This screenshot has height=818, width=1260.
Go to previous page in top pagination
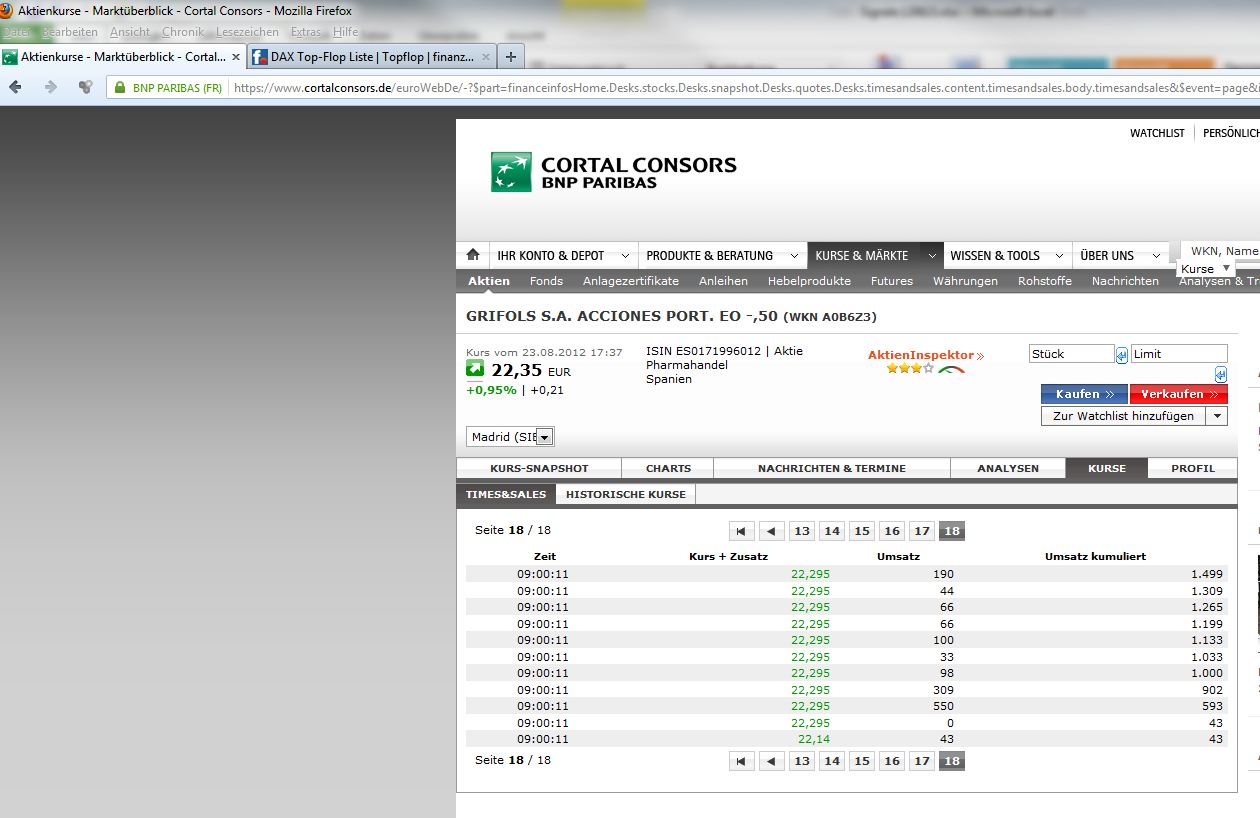click(x=771, y=531)
